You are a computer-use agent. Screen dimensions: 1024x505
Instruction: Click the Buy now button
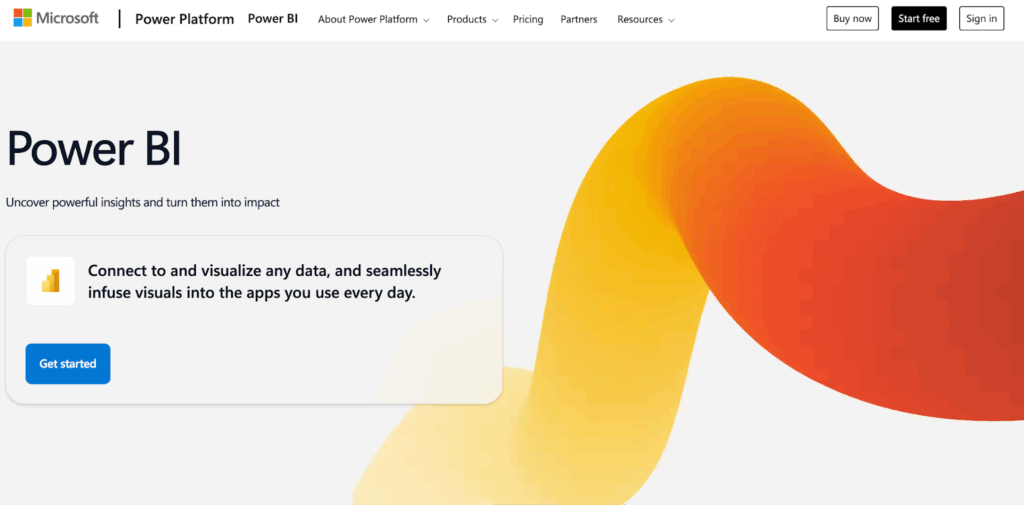point(852,19)
